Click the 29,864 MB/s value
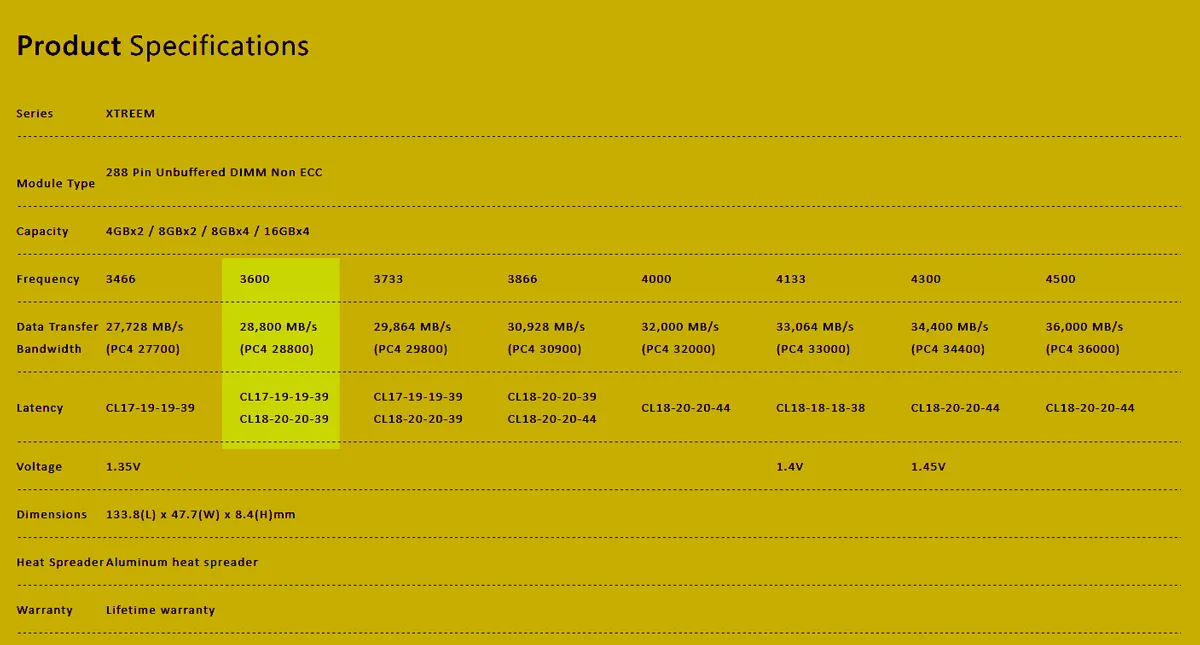This screenshot has width=1200, height=645. 412,327
